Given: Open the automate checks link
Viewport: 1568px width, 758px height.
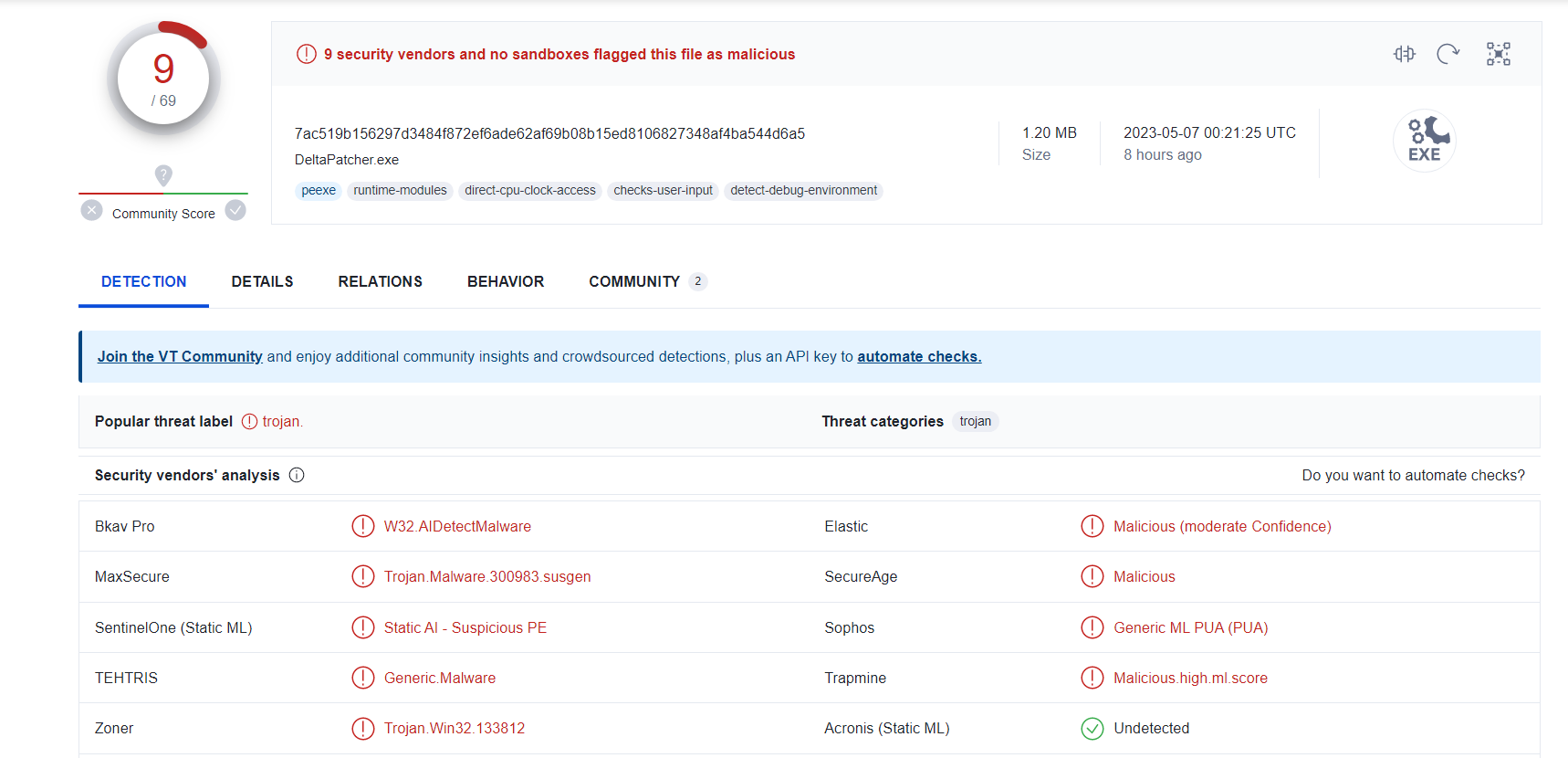Looking at the screenshot, I should point(919,356).
